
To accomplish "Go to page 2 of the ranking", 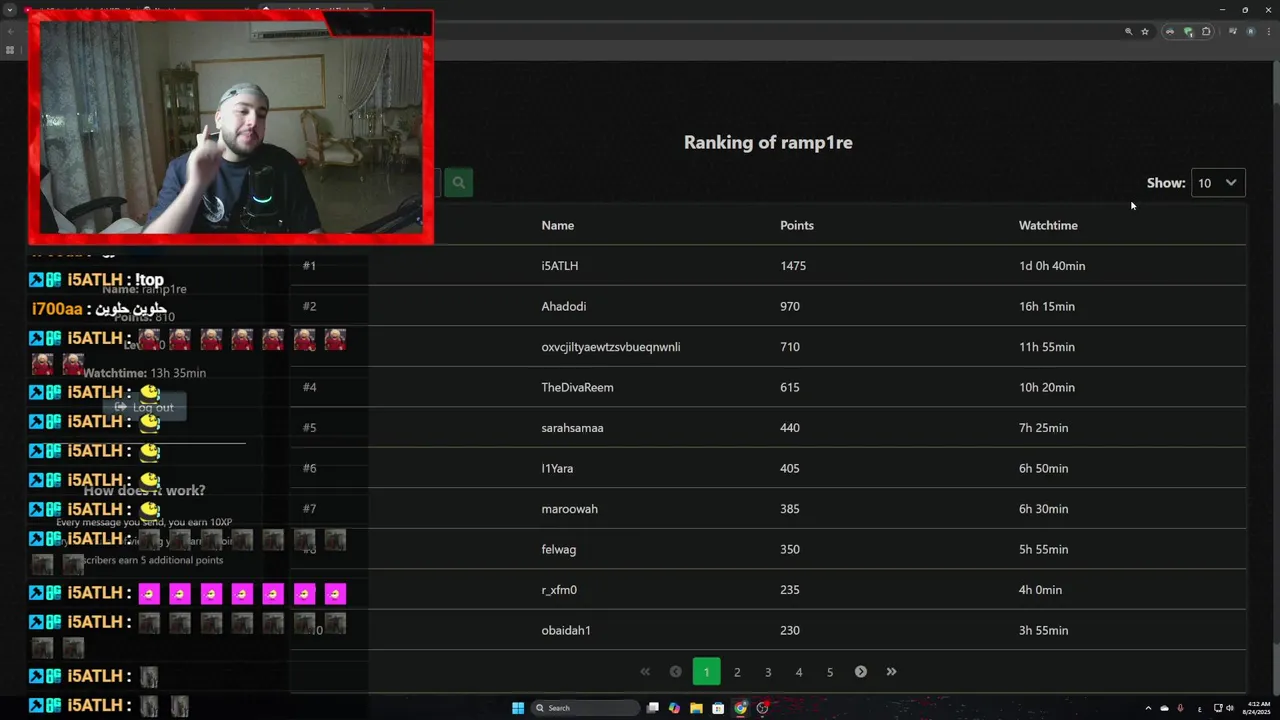I will pos(737,672).
